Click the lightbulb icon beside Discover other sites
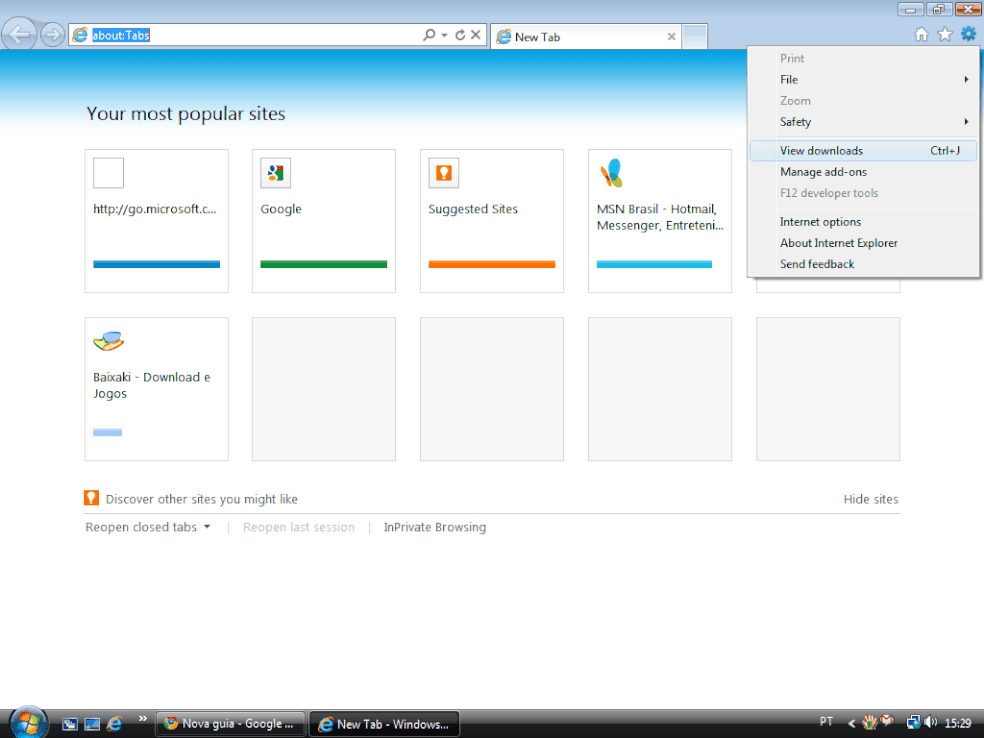This screenshot has width=984, height=738. tap(91, 498)
